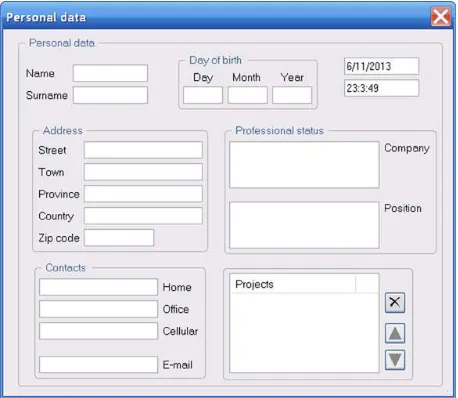The image size is (458, 398).
Task: Focus the Street address field
Action: [x=143, y=150]
